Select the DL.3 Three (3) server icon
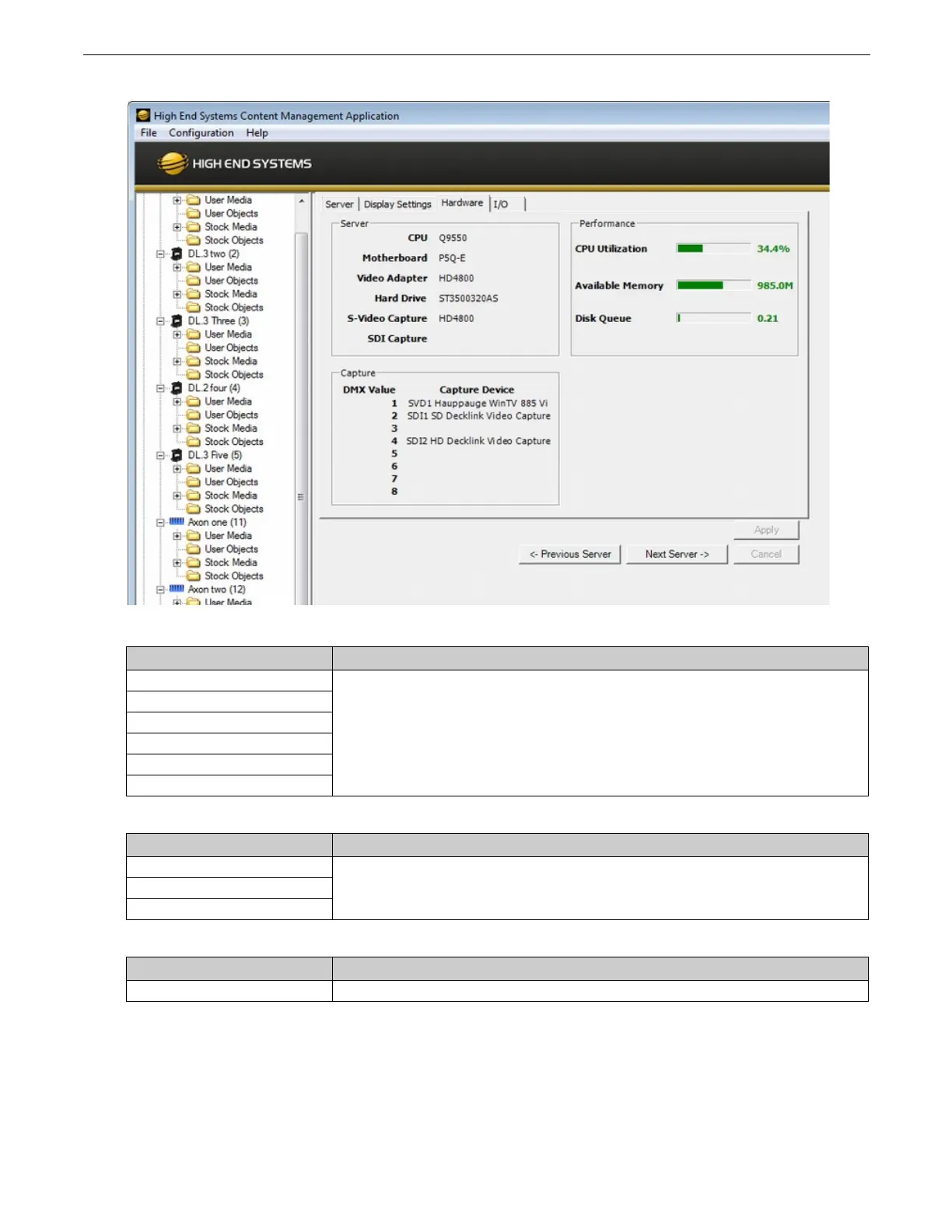Viewport: 952px width, 1232px height. [x=177, y=320]
